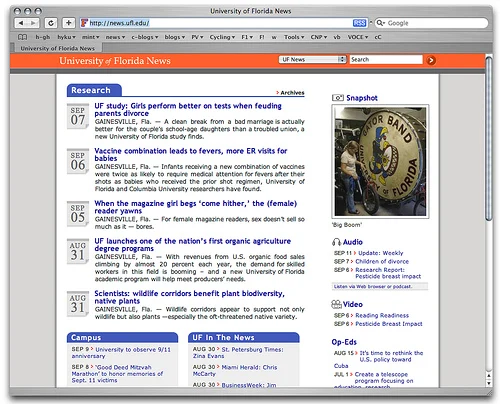Screen dimensions: 500x404
Task: Open the girls and divorce study headline
Action: [188, 109]
